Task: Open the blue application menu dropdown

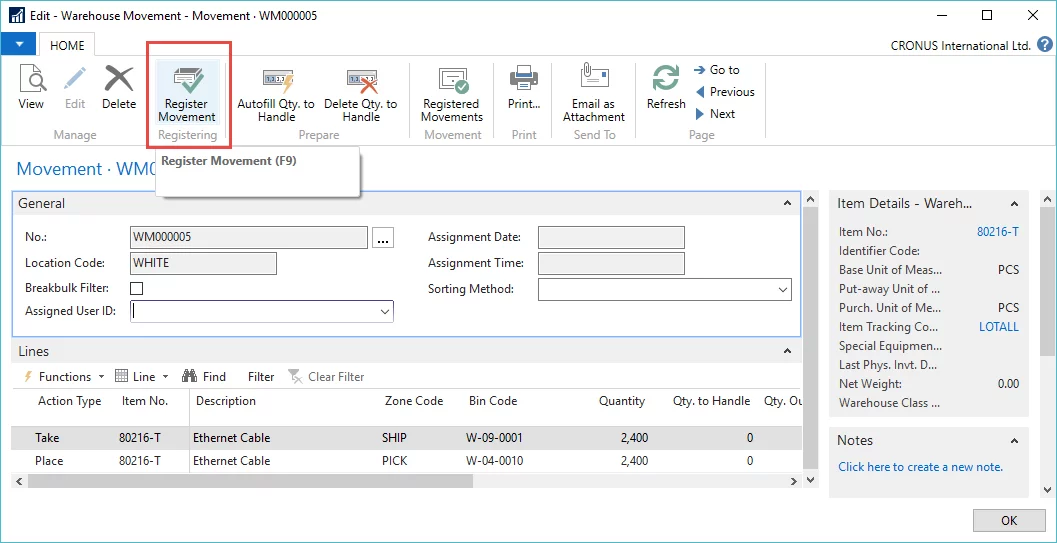Action: (19, 45)
